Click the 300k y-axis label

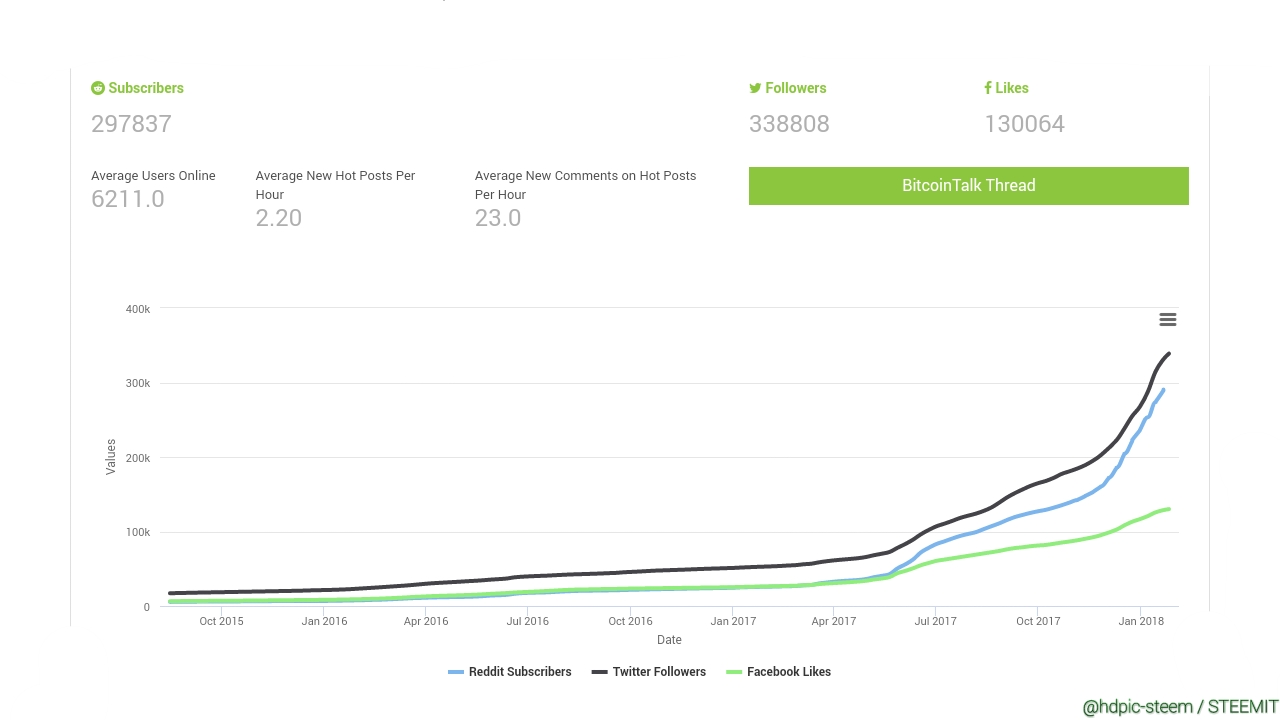pyautogui.click(x=138, y=384)
